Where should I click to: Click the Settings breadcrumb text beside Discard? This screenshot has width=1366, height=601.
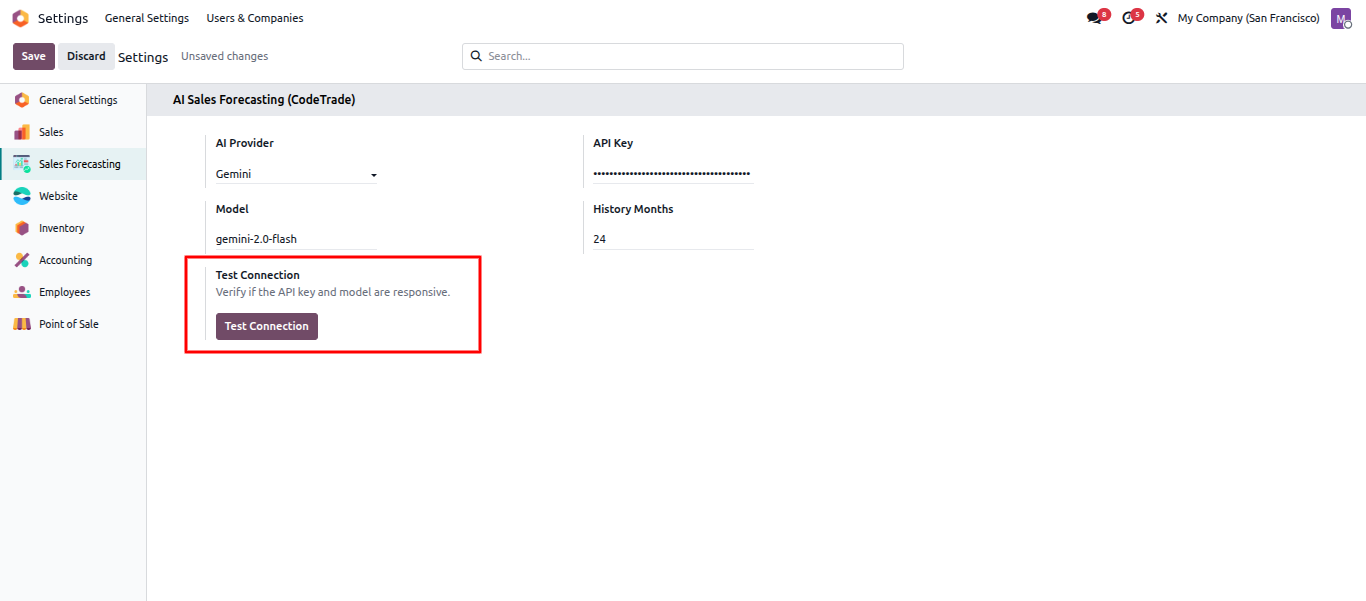(143, 57)
